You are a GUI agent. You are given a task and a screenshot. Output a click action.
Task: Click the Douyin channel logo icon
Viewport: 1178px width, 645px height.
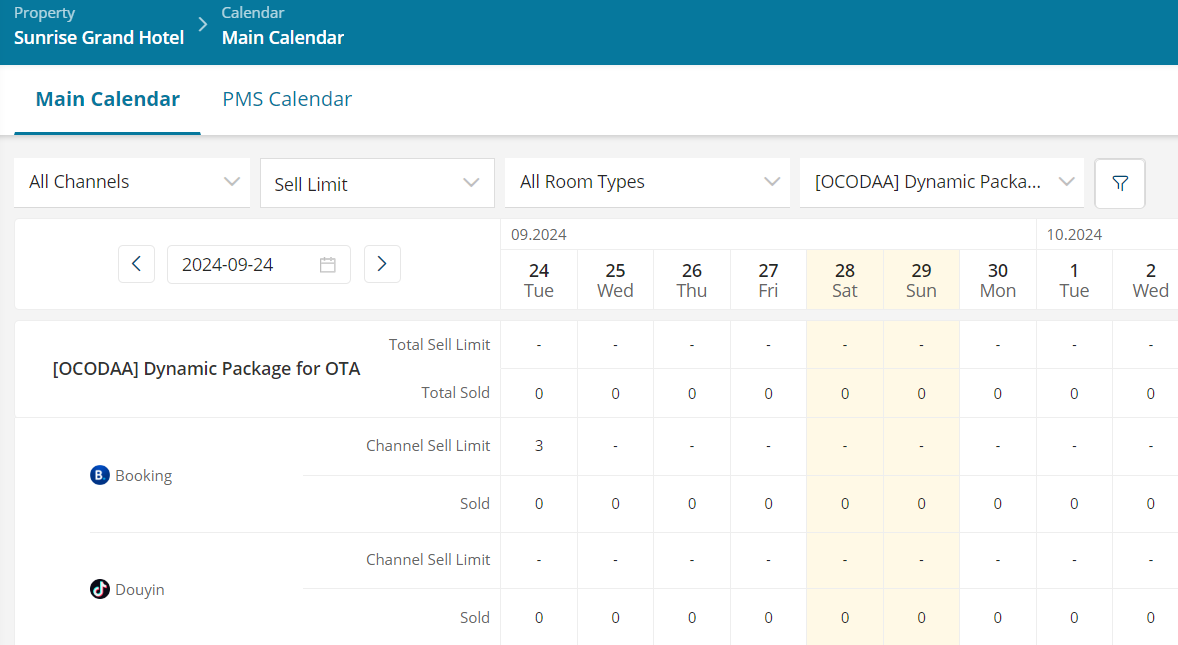(99, 589)
